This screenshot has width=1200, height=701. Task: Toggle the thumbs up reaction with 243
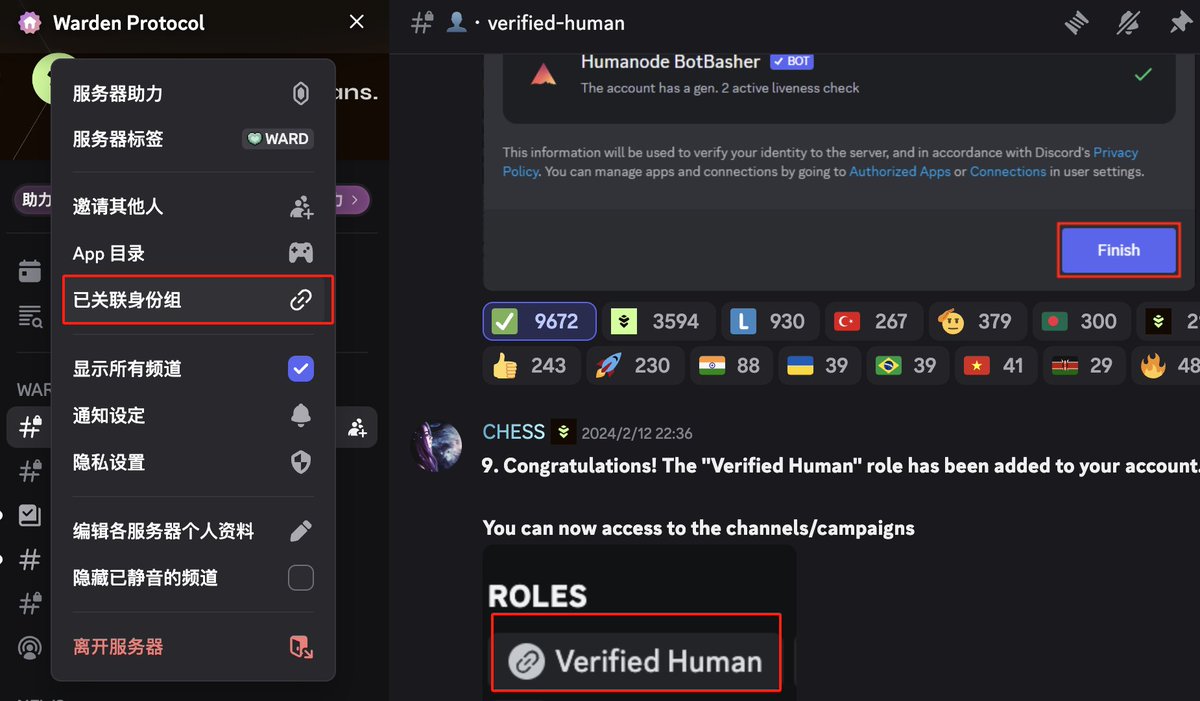pyautogui.click(x=530, y=365)
